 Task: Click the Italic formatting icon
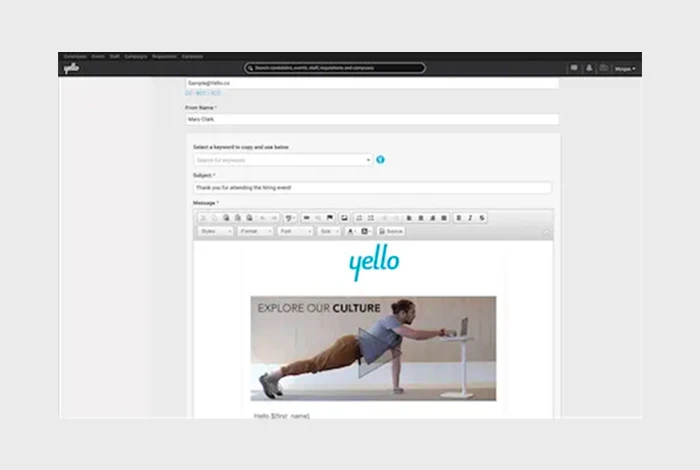470,217
